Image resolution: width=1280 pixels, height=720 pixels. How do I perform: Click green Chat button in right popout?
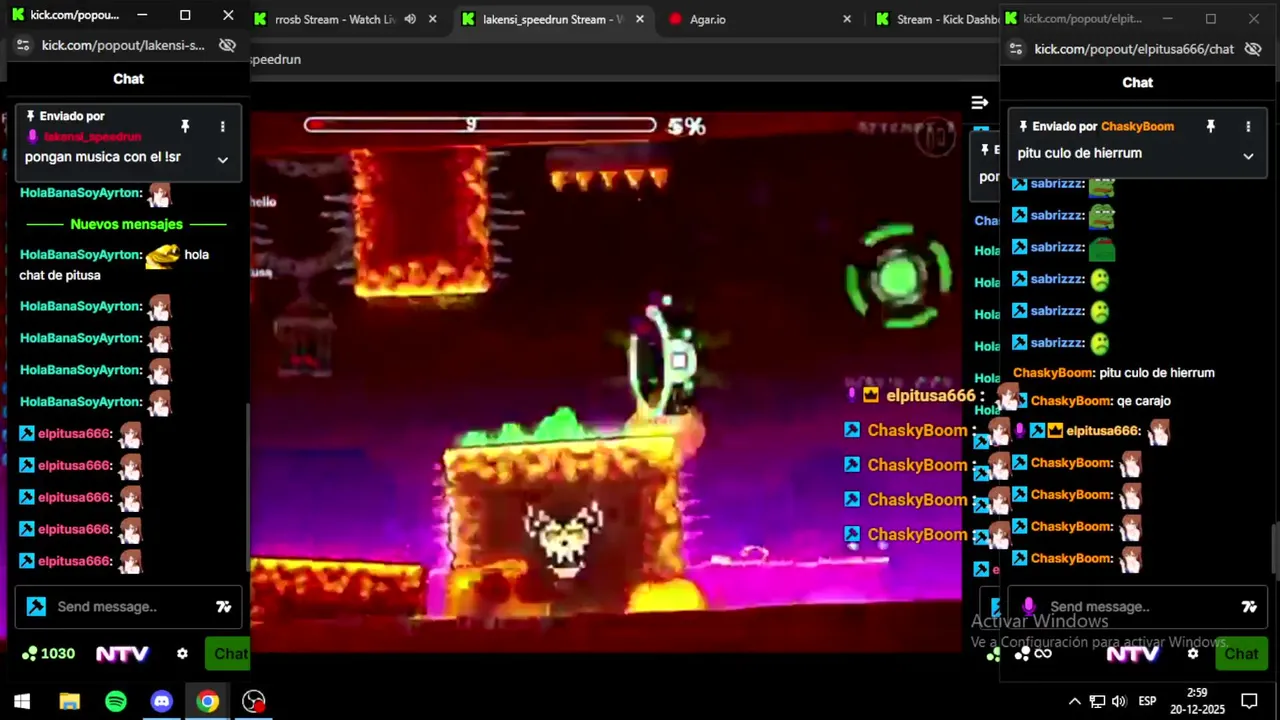pyautogui.click(x=1241, y=653)
